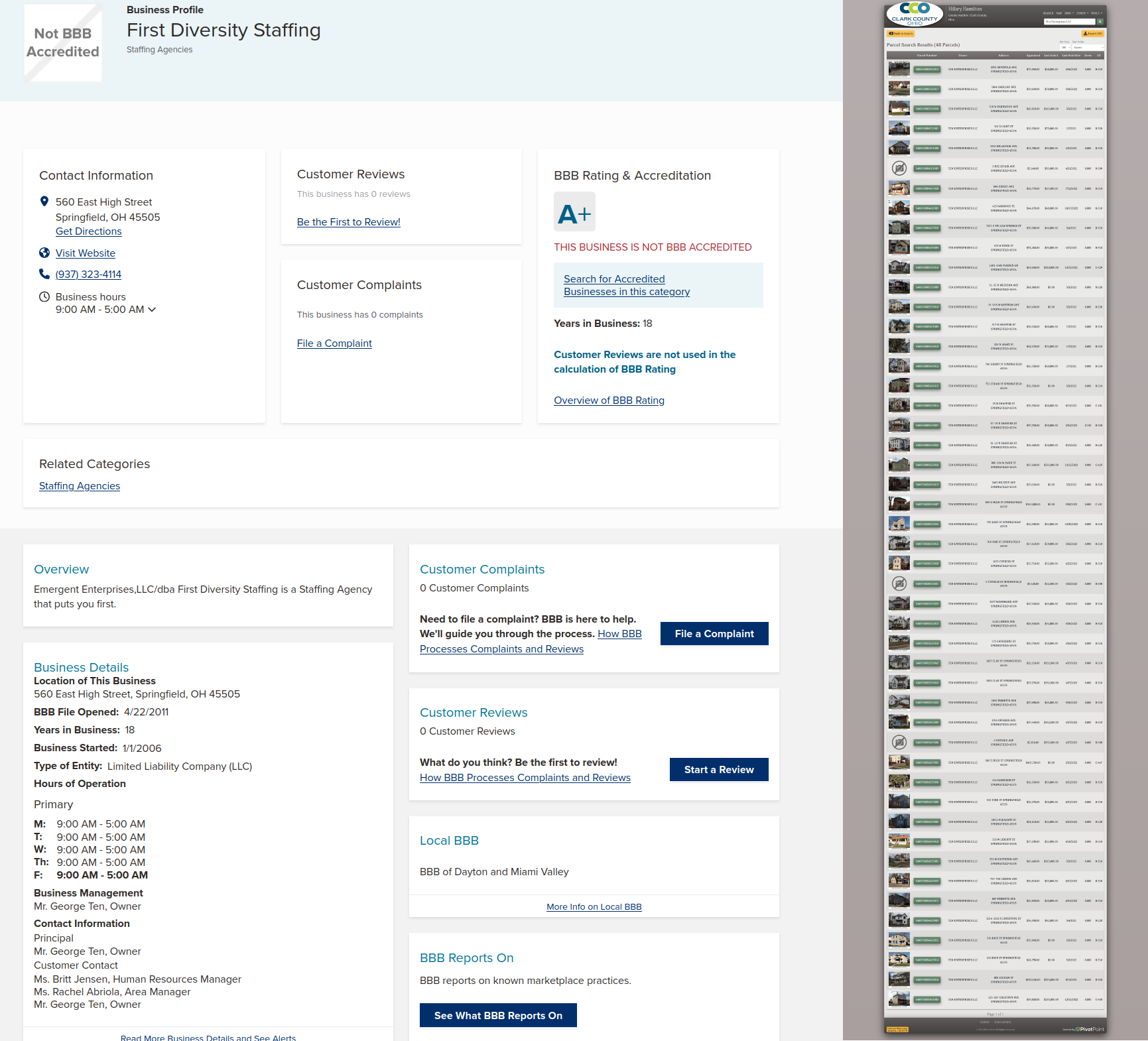Viewport: 1148px width, 1041px height.
Task: Click the no-photo icon in the 0 Bellefair Ave row
Action: 899,168
